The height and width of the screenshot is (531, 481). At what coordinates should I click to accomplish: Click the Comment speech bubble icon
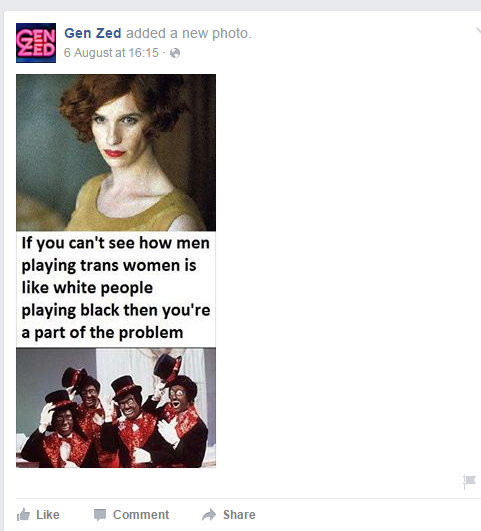click(x=100, y=515)
